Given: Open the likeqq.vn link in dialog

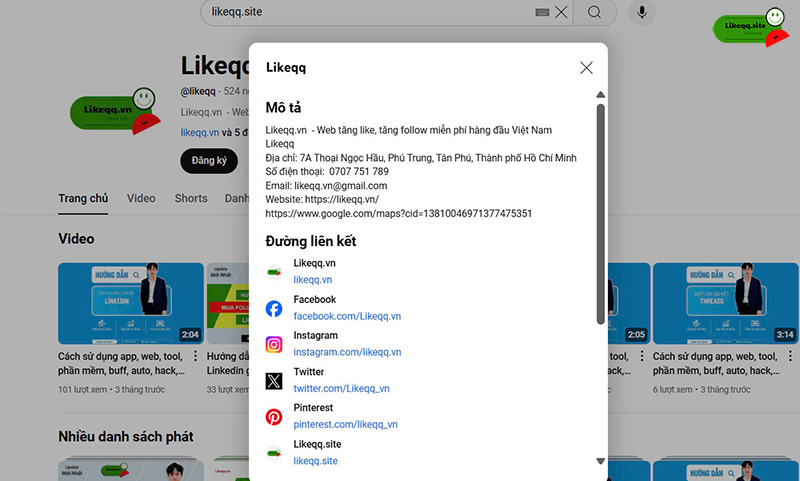Looking at the screenshot, I should pyautogui.click(x=313, y=280).
